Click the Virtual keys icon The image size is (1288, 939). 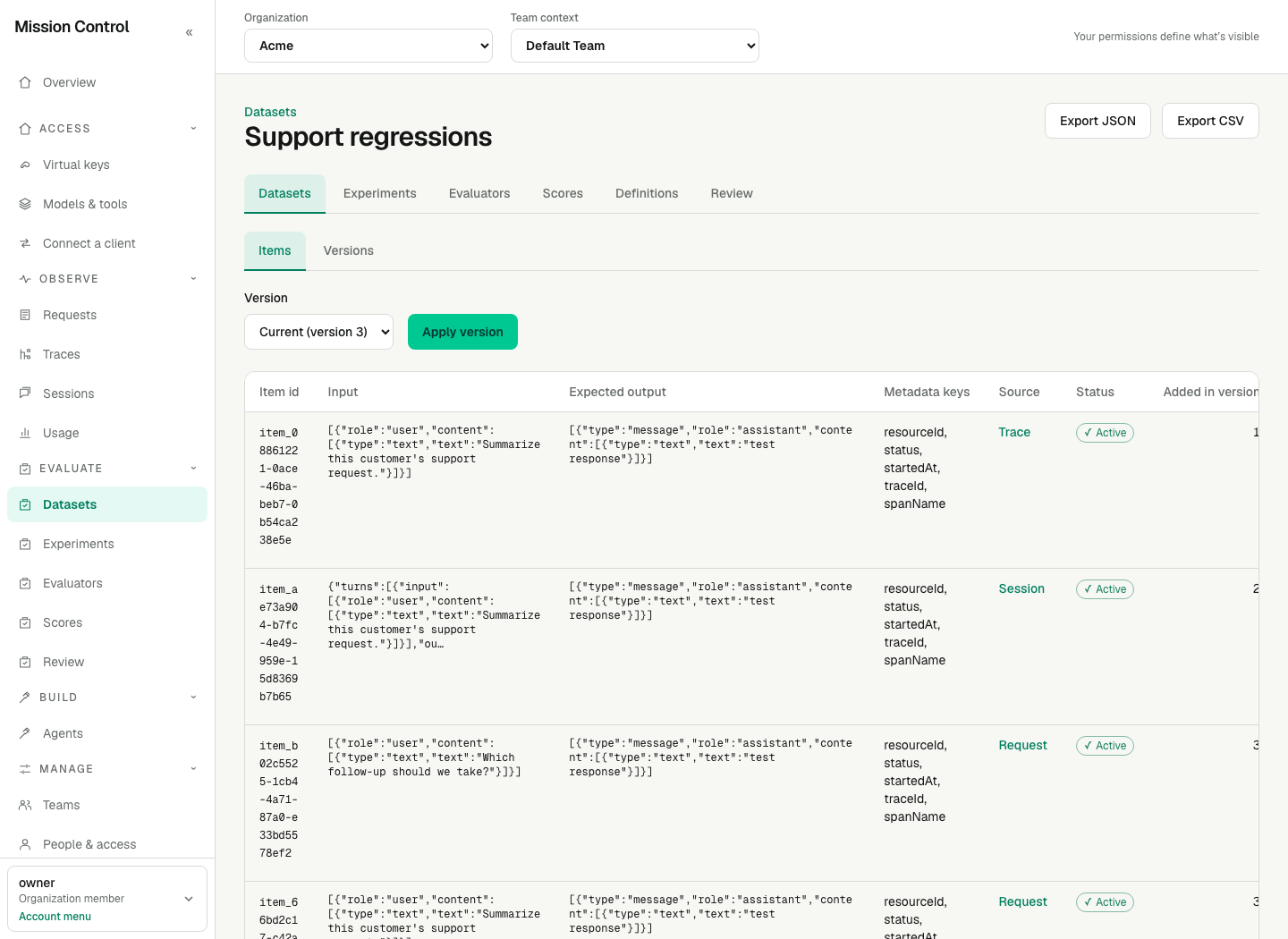tap(25, 165)
